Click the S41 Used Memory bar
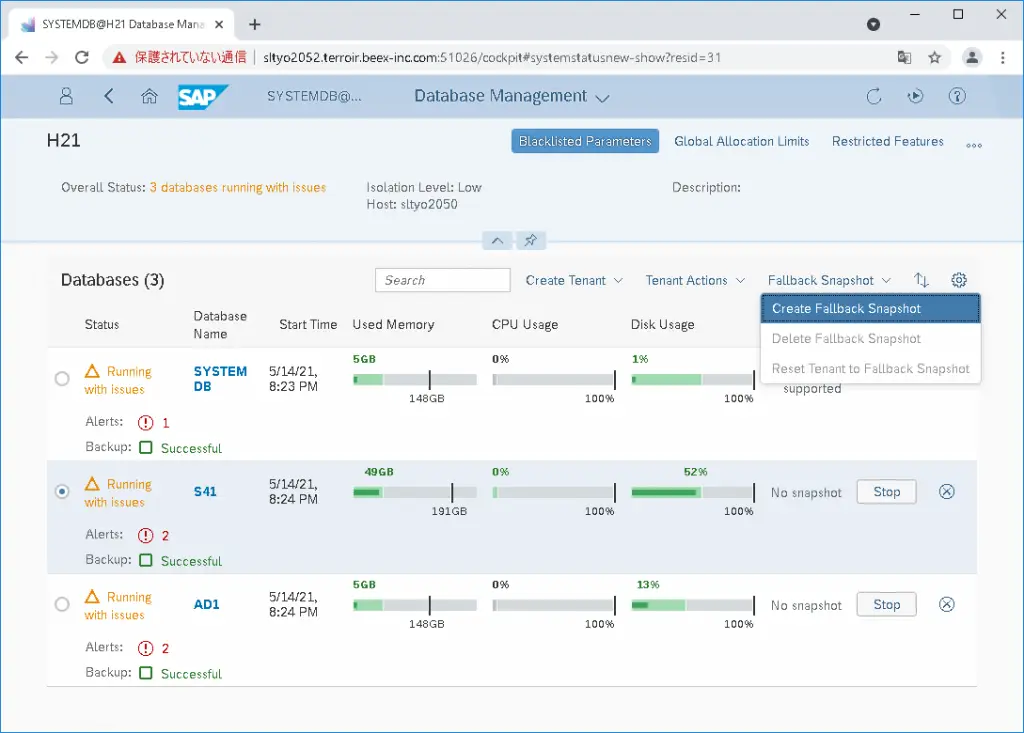1024x733 pixels. [415, 492]
